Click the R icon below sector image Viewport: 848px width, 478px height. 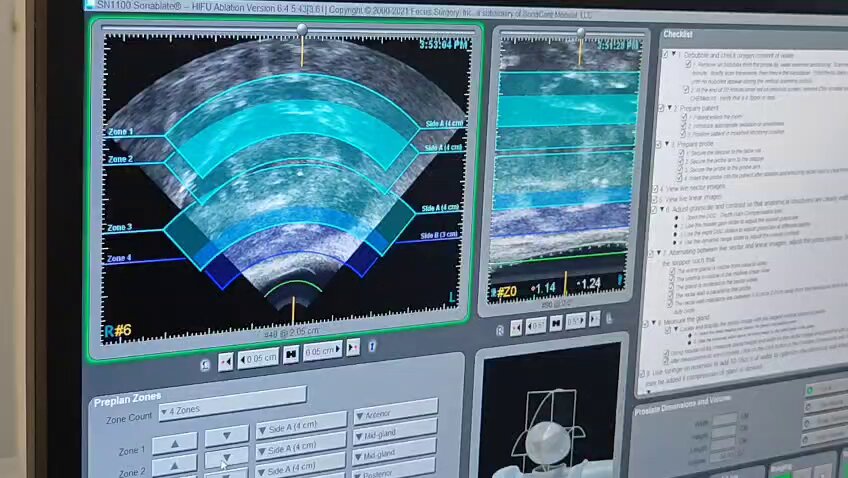206,365
